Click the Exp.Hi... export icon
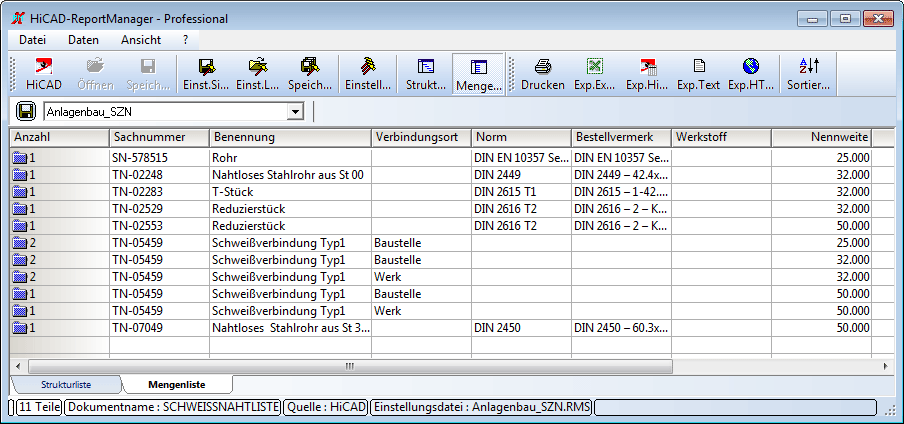 point(647,66)
